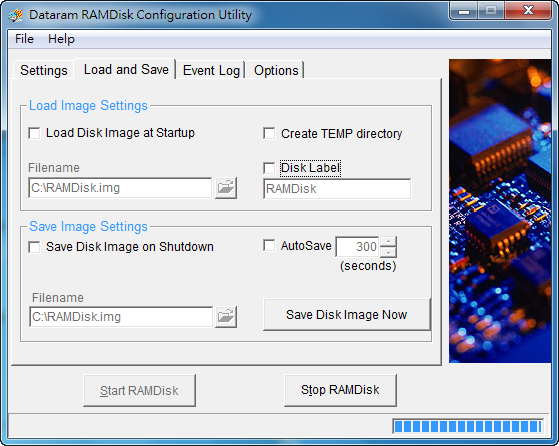
Task: Click the Stop RAMDisk button
Action: click(340, 390)
